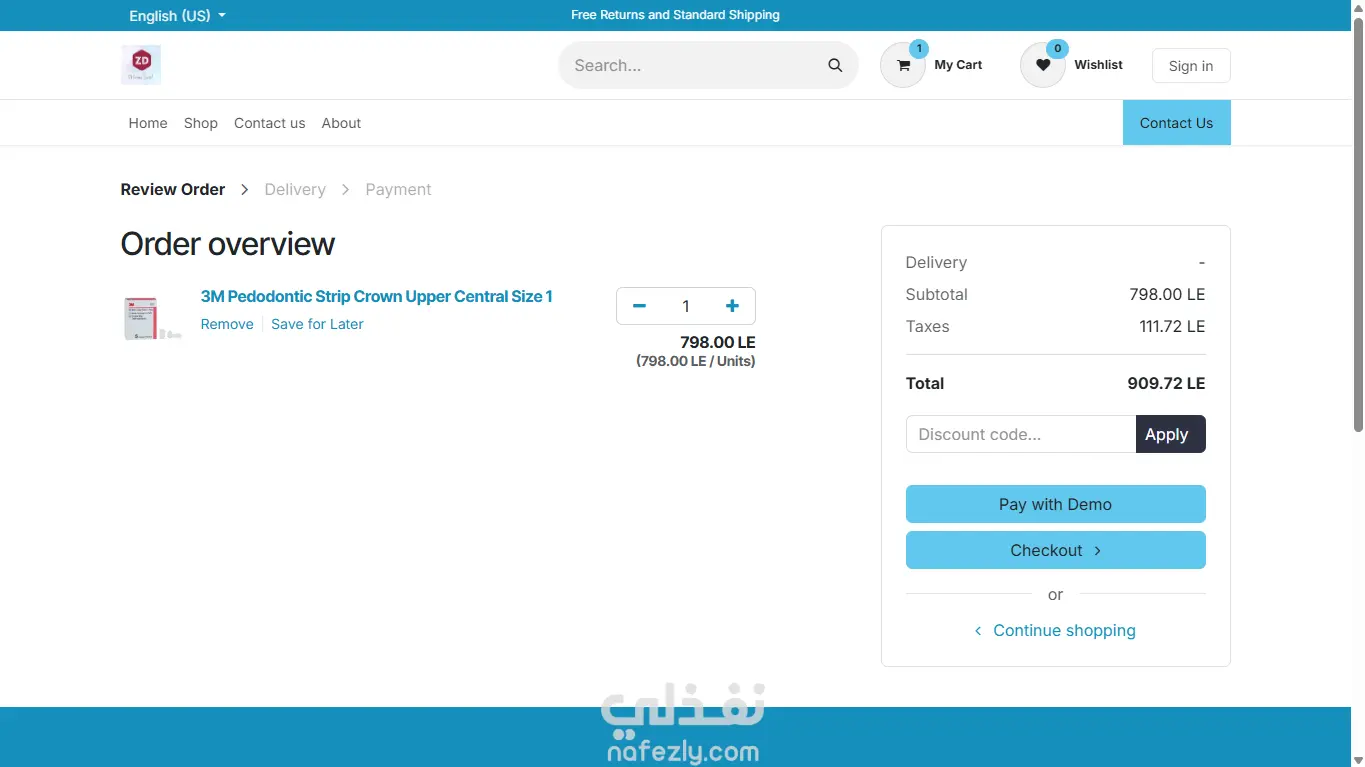
Task: Decrease quantity with the minus button
Action: 640,306
